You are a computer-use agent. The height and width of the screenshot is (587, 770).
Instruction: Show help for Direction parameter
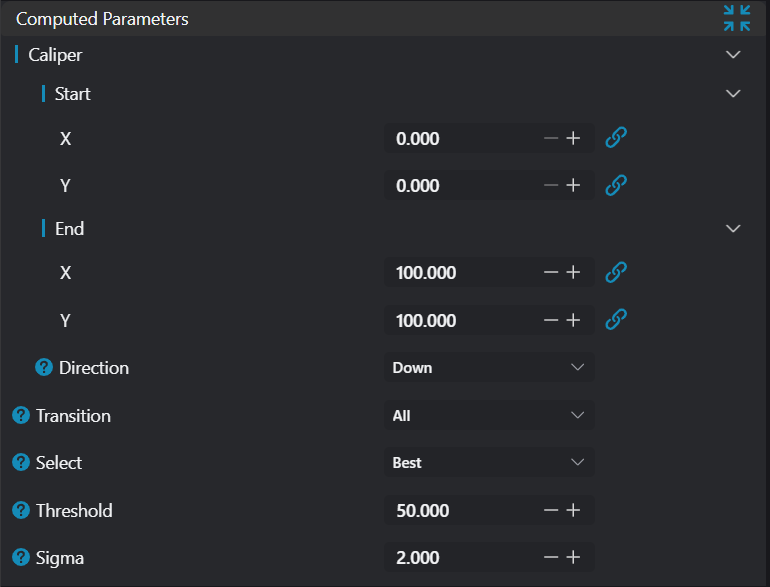point(44,367)
